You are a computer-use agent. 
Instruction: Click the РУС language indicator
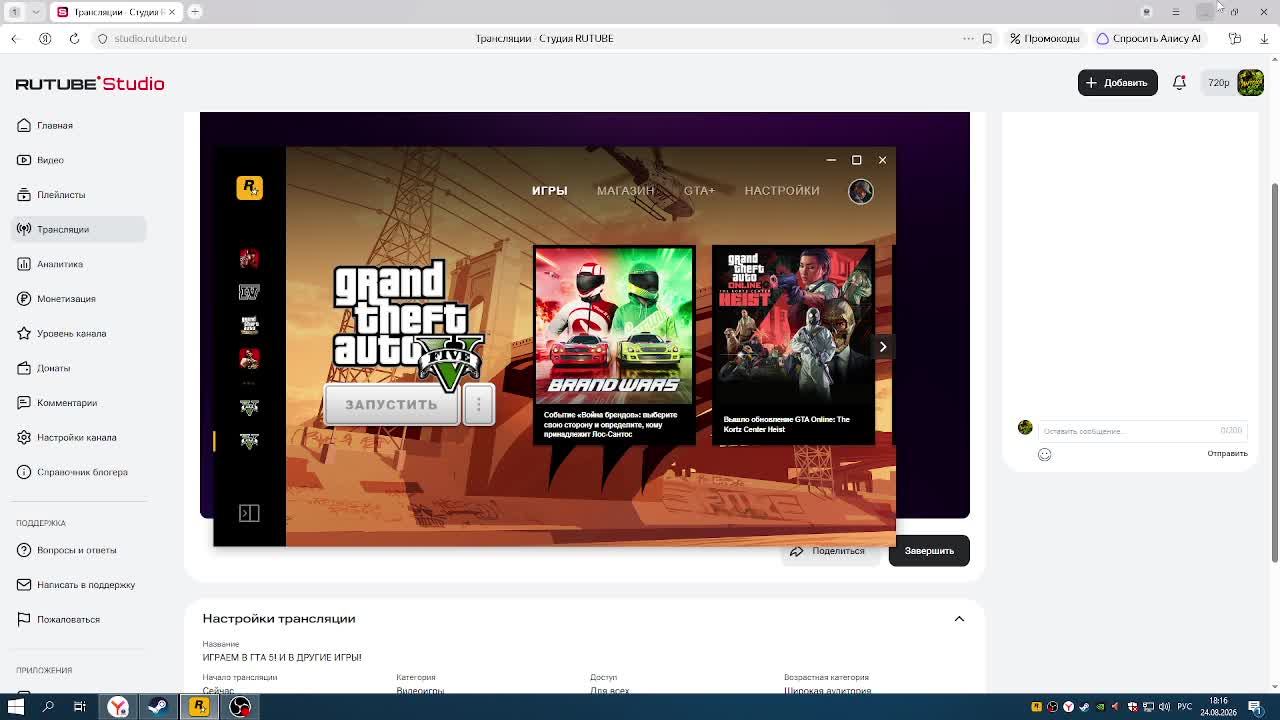click(x=1183, y=707)
